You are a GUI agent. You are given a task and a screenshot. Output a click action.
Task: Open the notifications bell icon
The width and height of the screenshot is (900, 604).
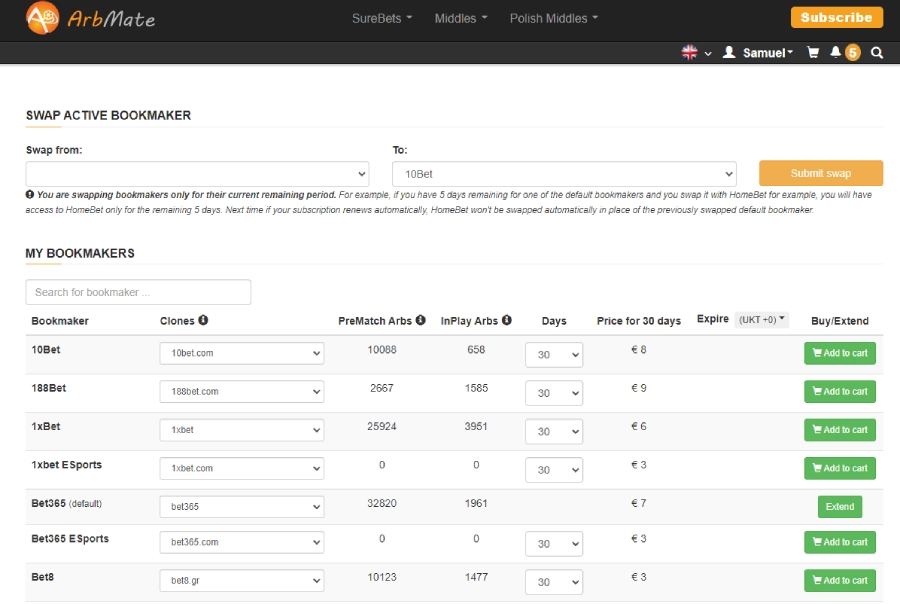click(x=836, y=53)
